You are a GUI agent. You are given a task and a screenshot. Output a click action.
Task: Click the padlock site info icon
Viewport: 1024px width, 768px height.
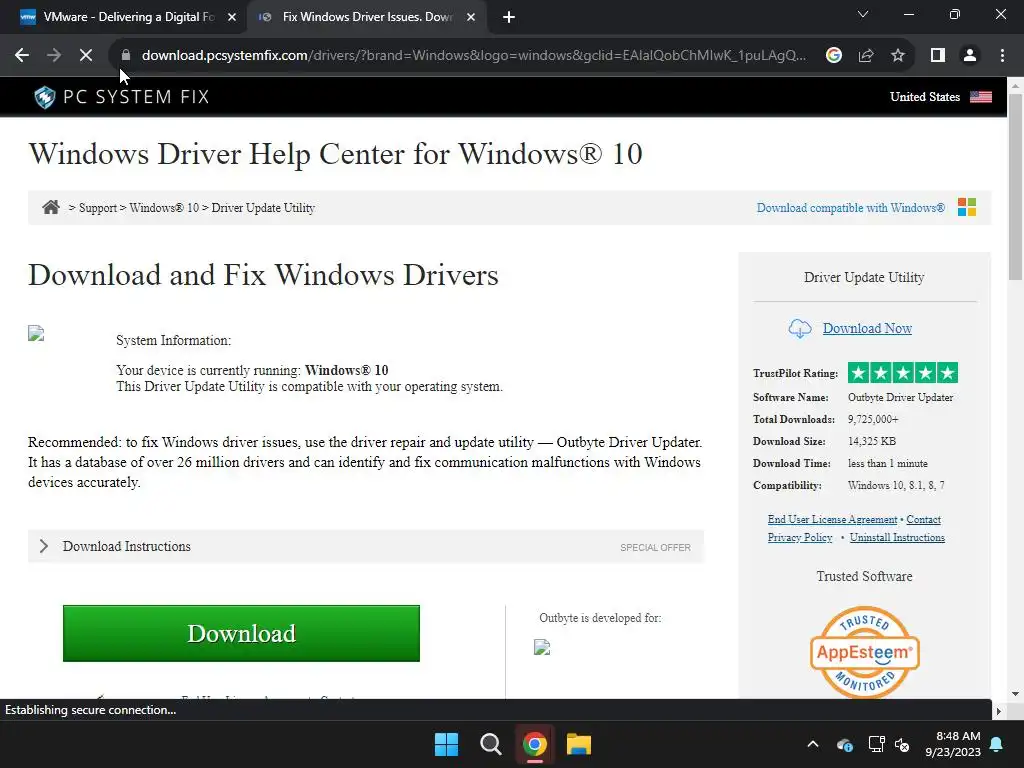(126, 56)
